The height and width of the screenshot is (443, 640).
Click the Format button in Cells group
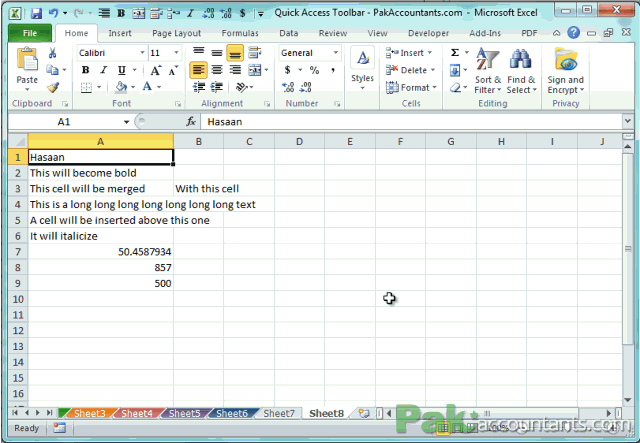point(411,87)
